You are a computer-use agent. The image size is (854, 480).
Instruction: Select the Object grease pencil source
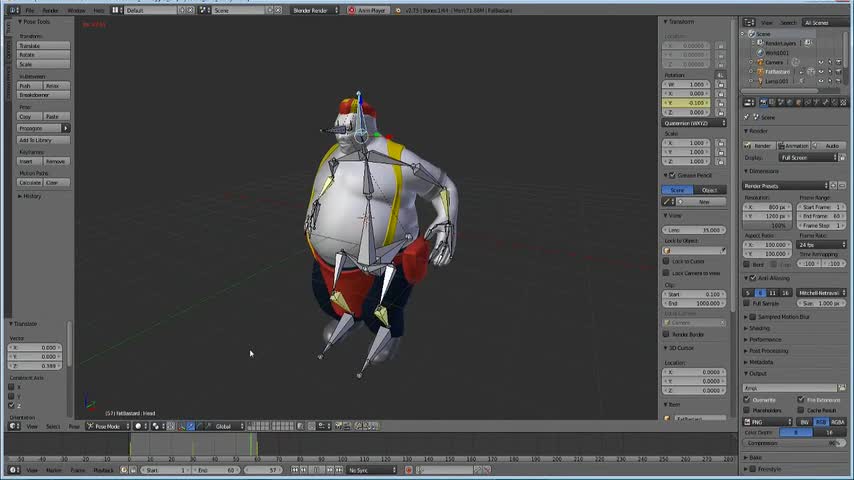coord(710,190)
